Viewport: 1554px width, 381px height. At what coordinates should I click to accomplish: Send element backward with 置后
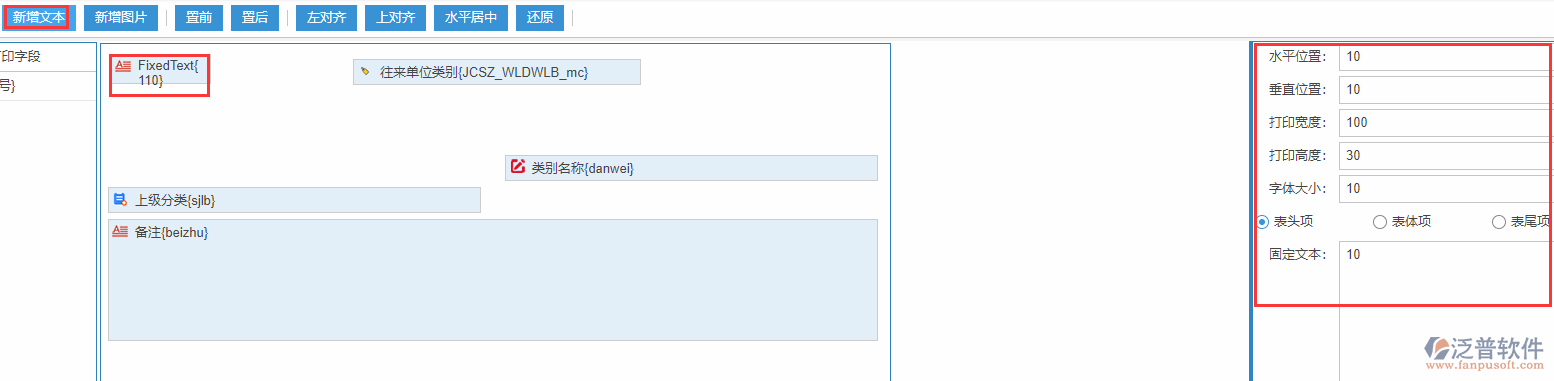click(x=255, y=17)
